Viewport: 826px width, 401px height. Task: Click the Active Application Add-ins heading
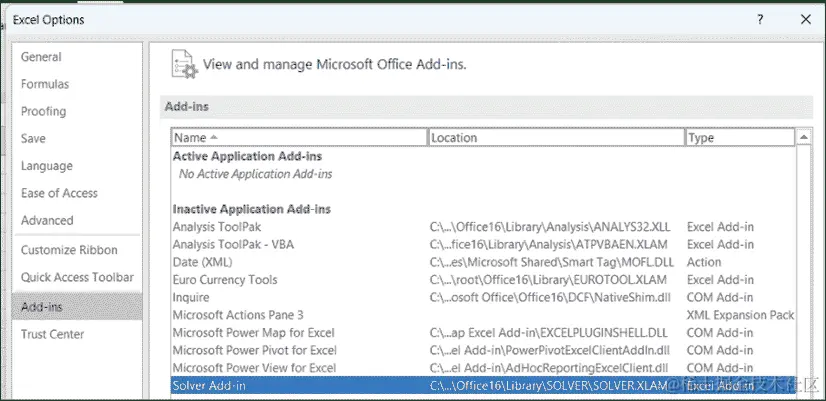pyautogui.click(x=248, y=157)
